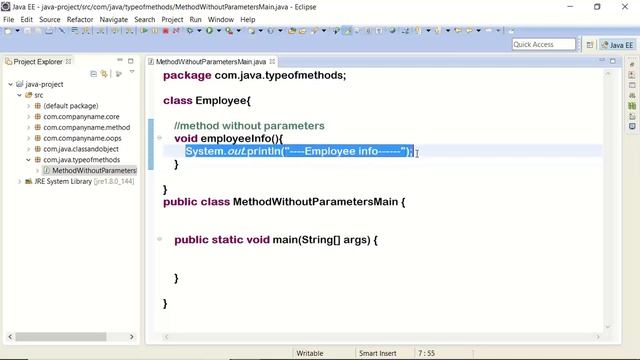This screenshot has width=640, height=360.
Task: Open dropdown next to the New icon
Action: coord(18,31)
